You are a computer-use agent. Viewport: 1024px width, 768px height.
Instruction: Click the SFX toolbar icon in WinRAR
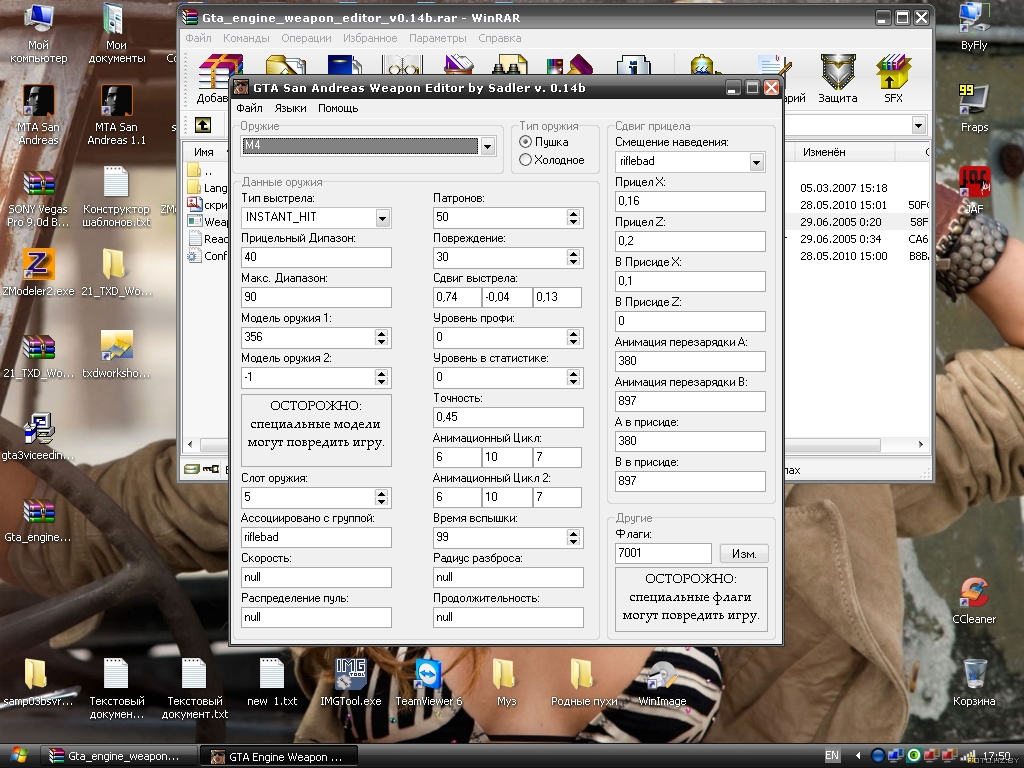tap(893, 80)
